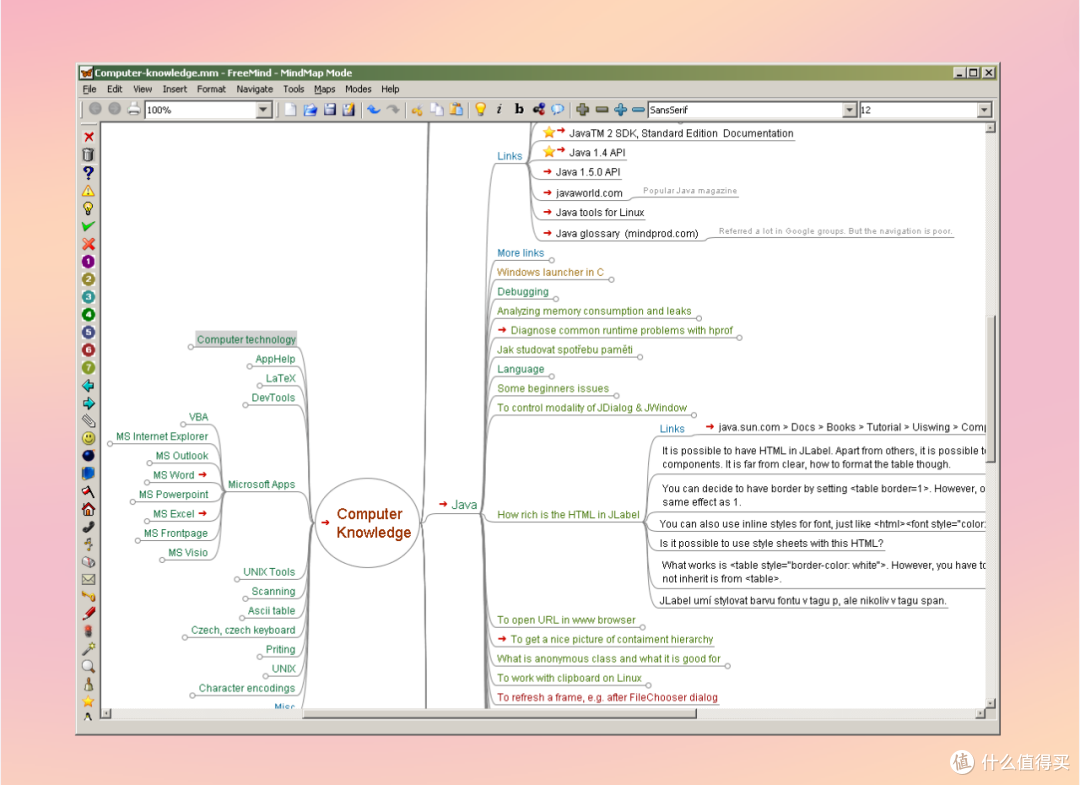Image resolution: width=1080 pixels, height=785 pixels.
Task: Add the yellow warning triangle icon
Action: point(88,190)
